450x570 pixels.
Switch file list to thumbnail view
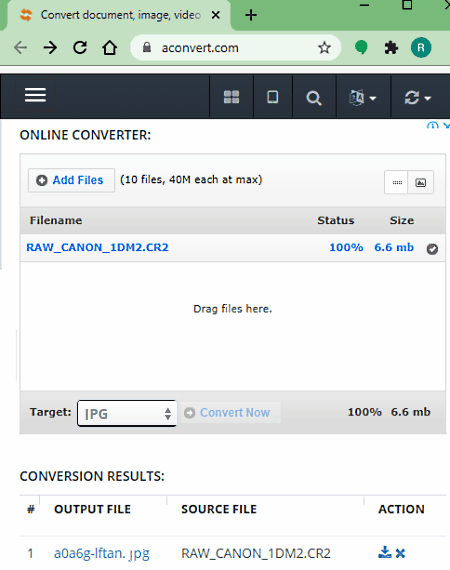coord(421,182)
